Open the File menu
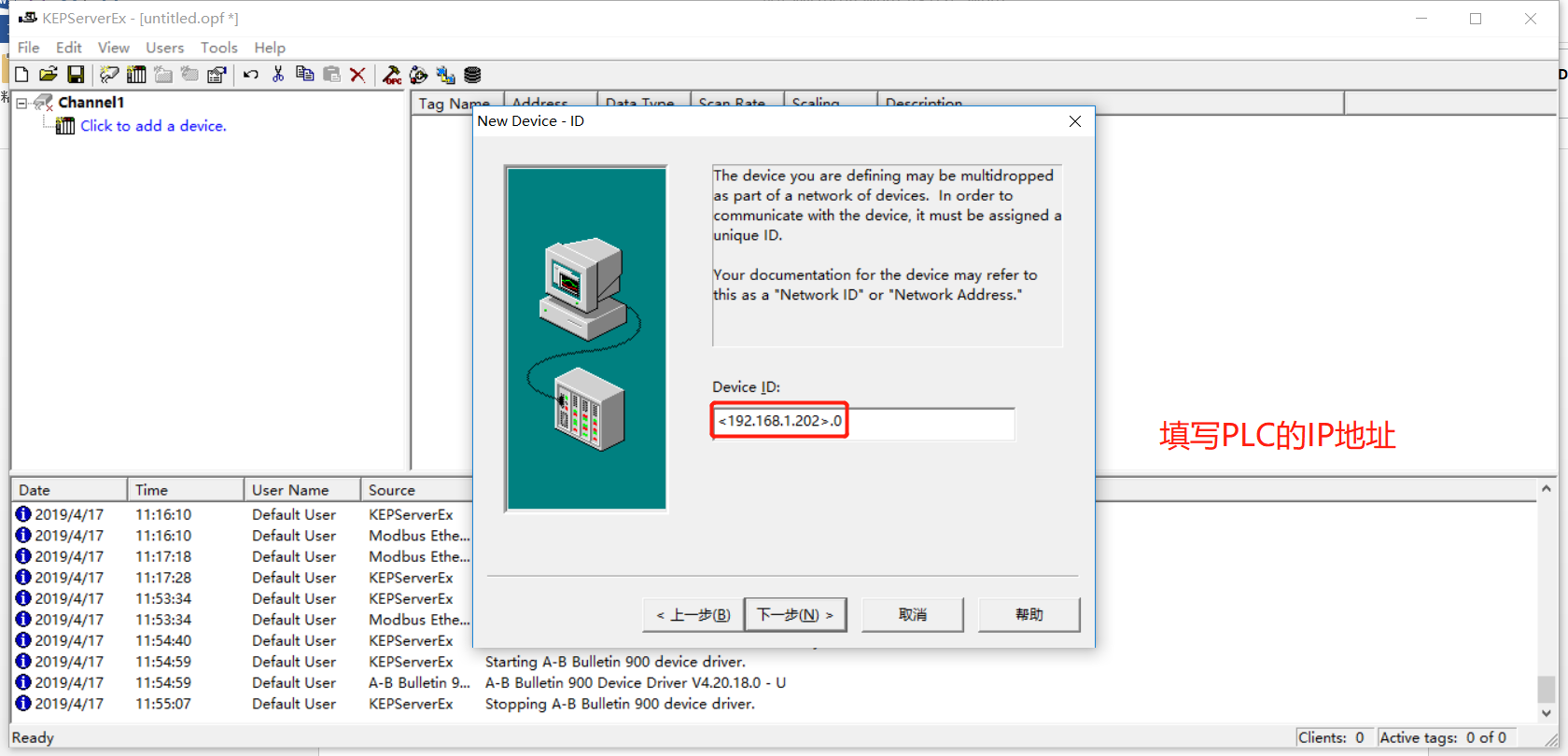The height and width of the screenshot is (756, 1568). point(29,48)
